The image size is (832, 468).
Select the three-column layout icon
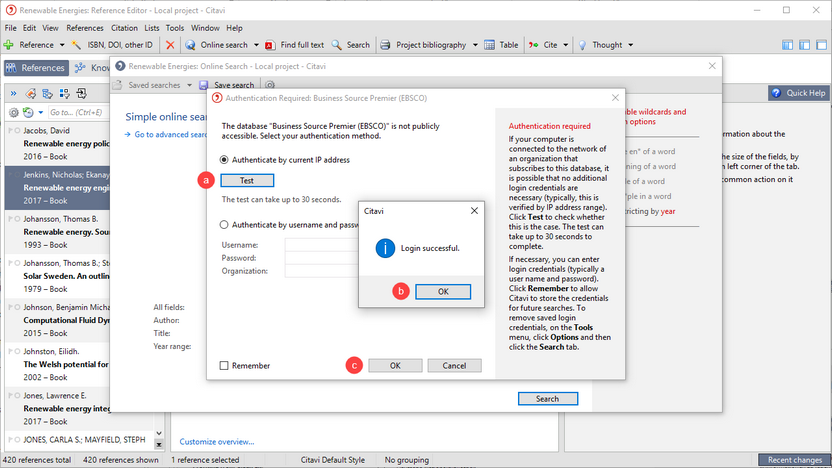coord(787,45)
